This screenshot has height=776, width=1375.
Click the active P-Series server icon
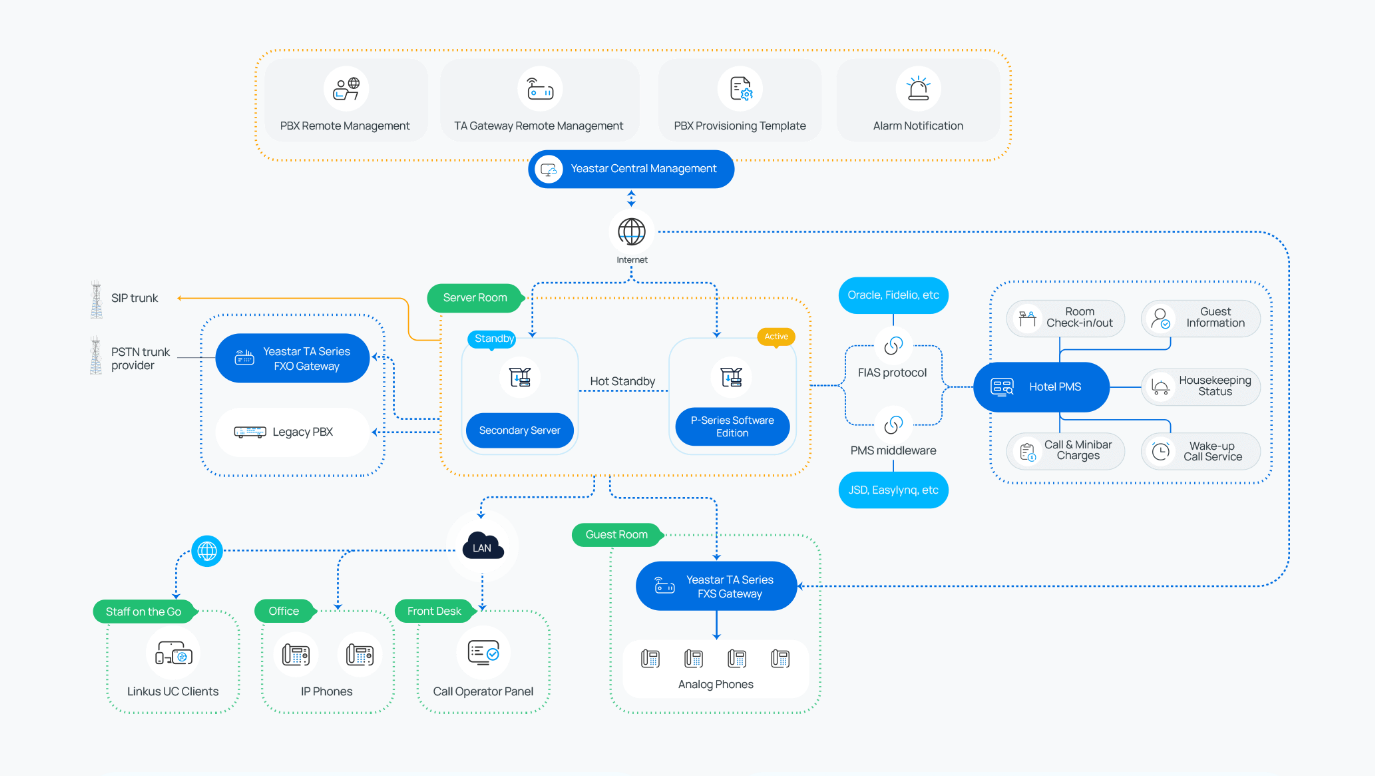(732, 377)
